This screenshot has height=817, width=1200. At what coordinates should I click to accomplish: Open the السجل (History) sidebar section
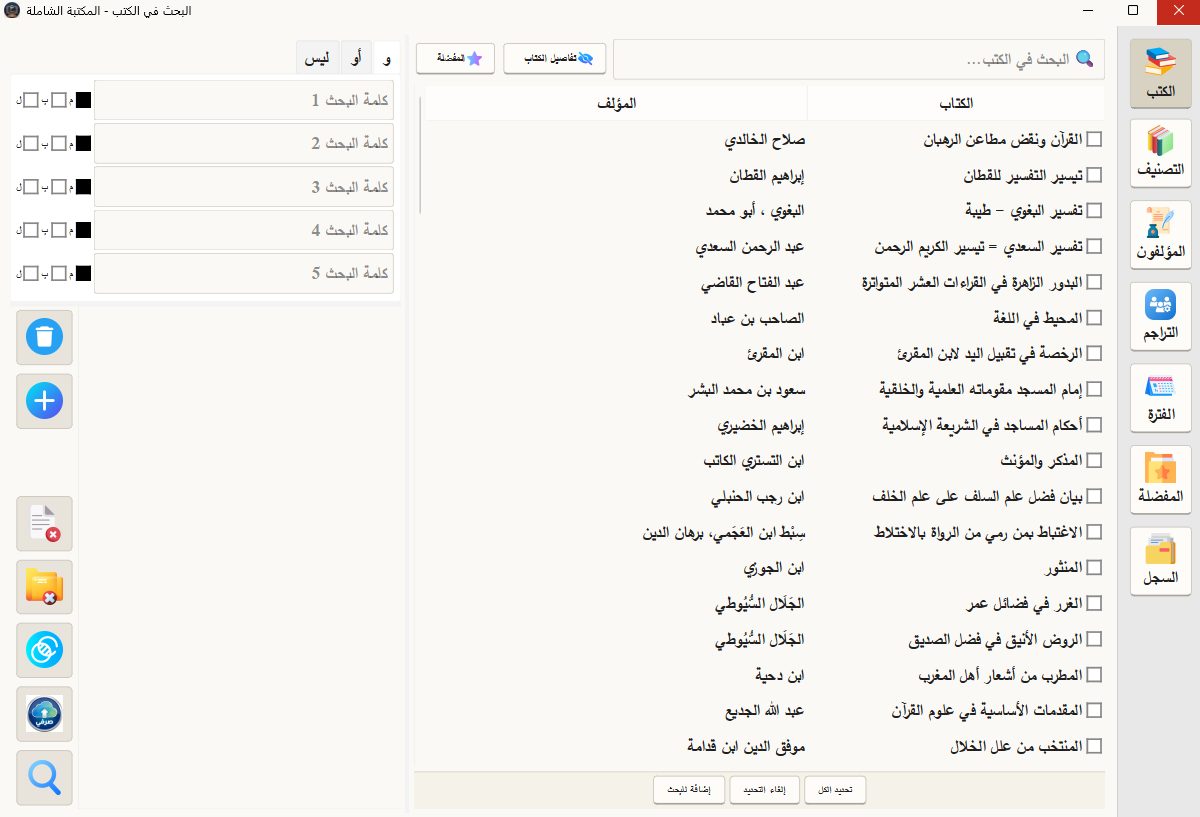click(1160, 563)
